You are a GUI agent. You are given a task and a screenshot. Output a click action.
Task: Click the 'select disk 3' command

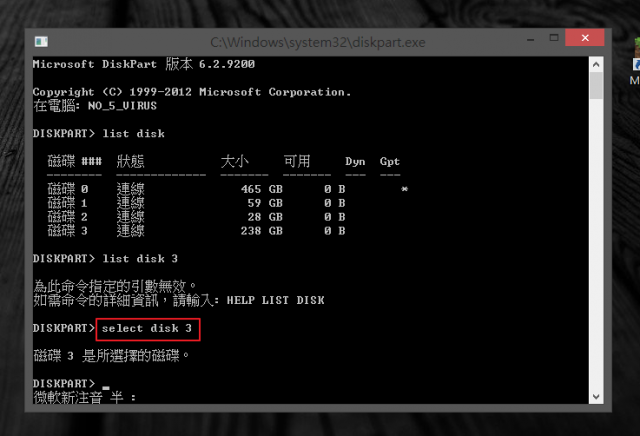point(147,329)
